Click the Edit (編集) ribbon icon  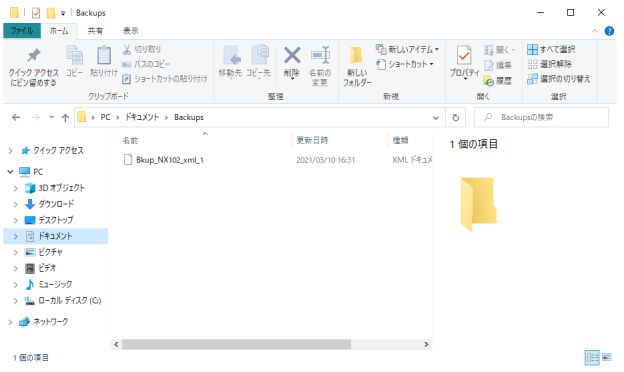point(498,65)
